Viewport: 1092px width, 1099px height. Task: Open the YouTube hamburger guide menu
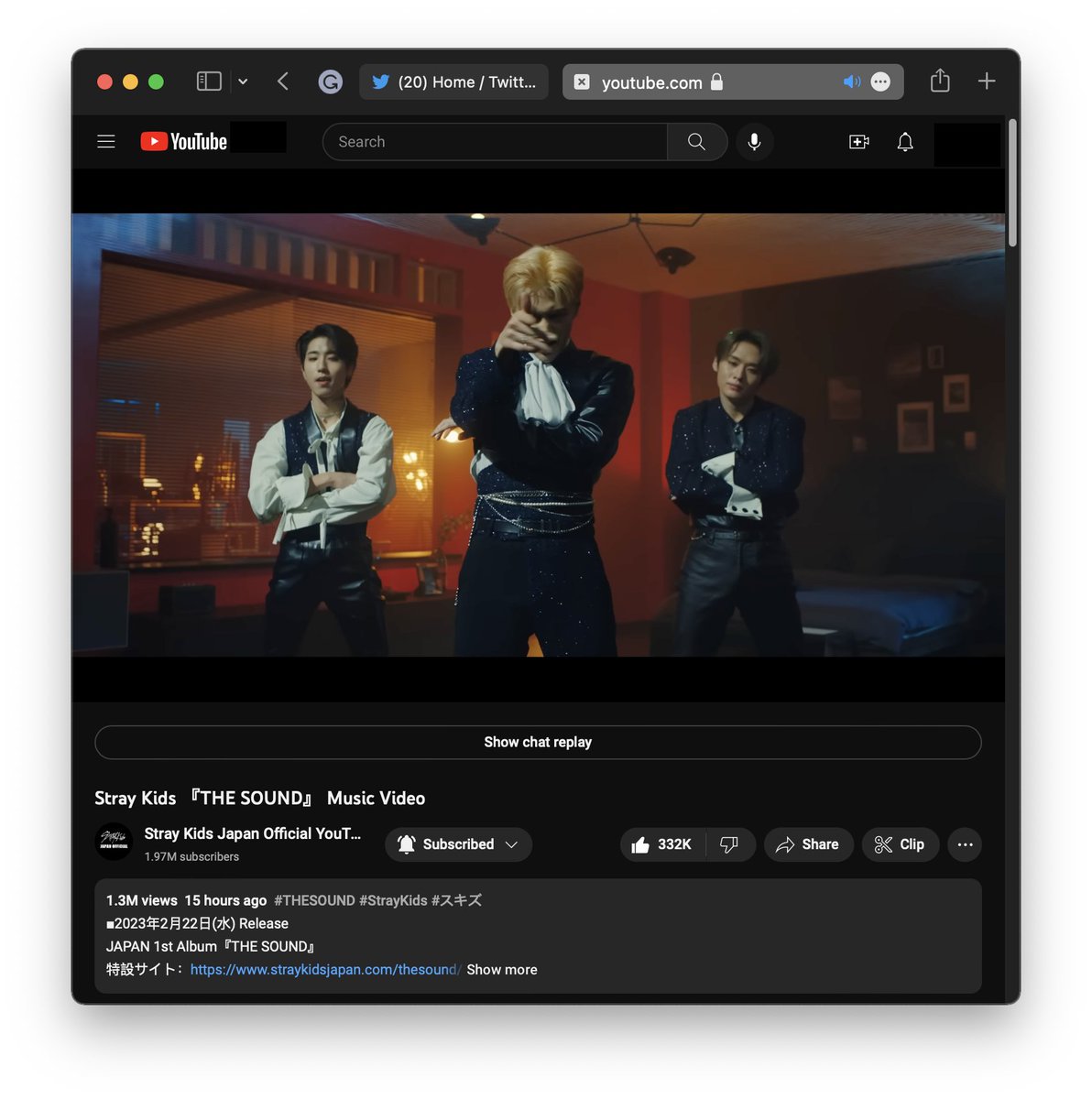(106, 142)
